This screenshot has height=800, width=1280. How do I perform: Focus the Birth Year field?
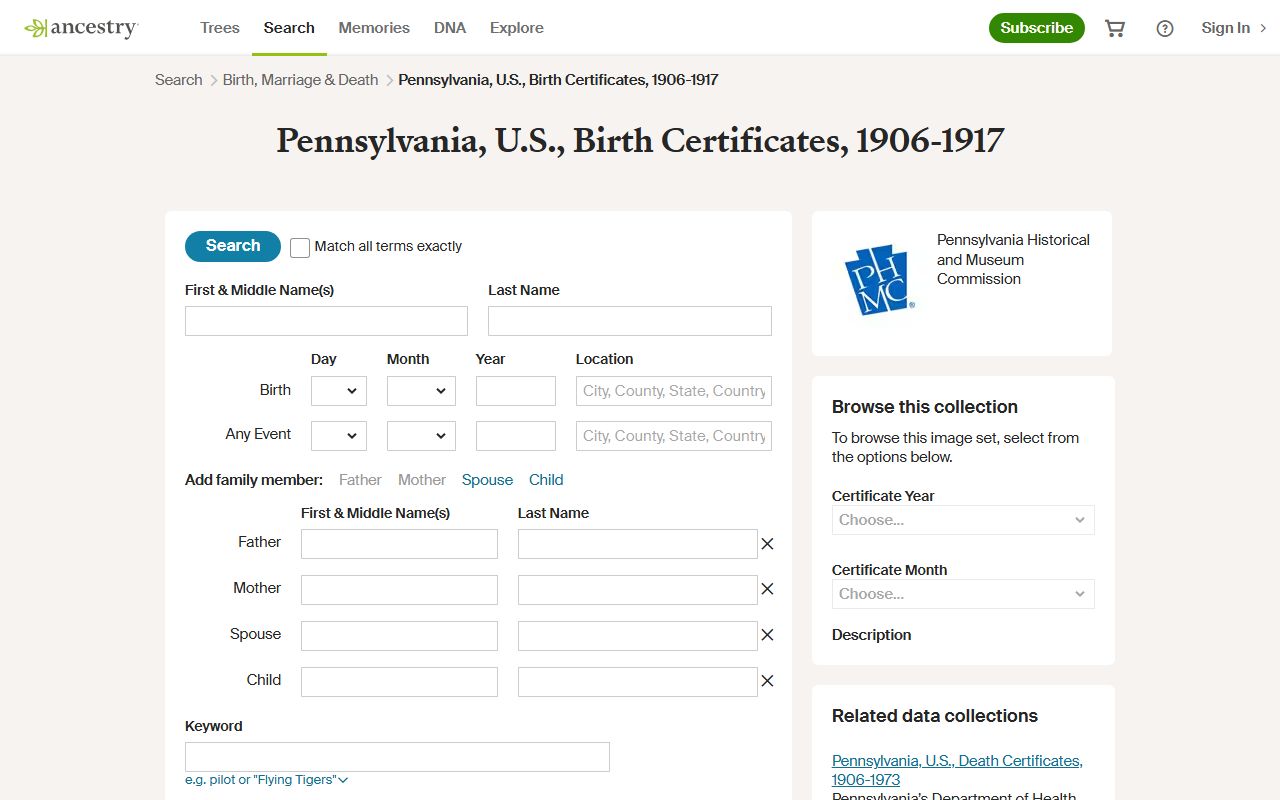point(516,391)
